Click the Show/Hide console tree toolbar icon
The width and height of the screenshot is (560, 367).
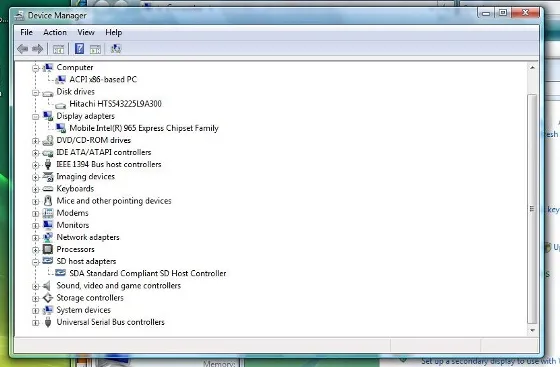pyautogui.click(x=59, y=49)
